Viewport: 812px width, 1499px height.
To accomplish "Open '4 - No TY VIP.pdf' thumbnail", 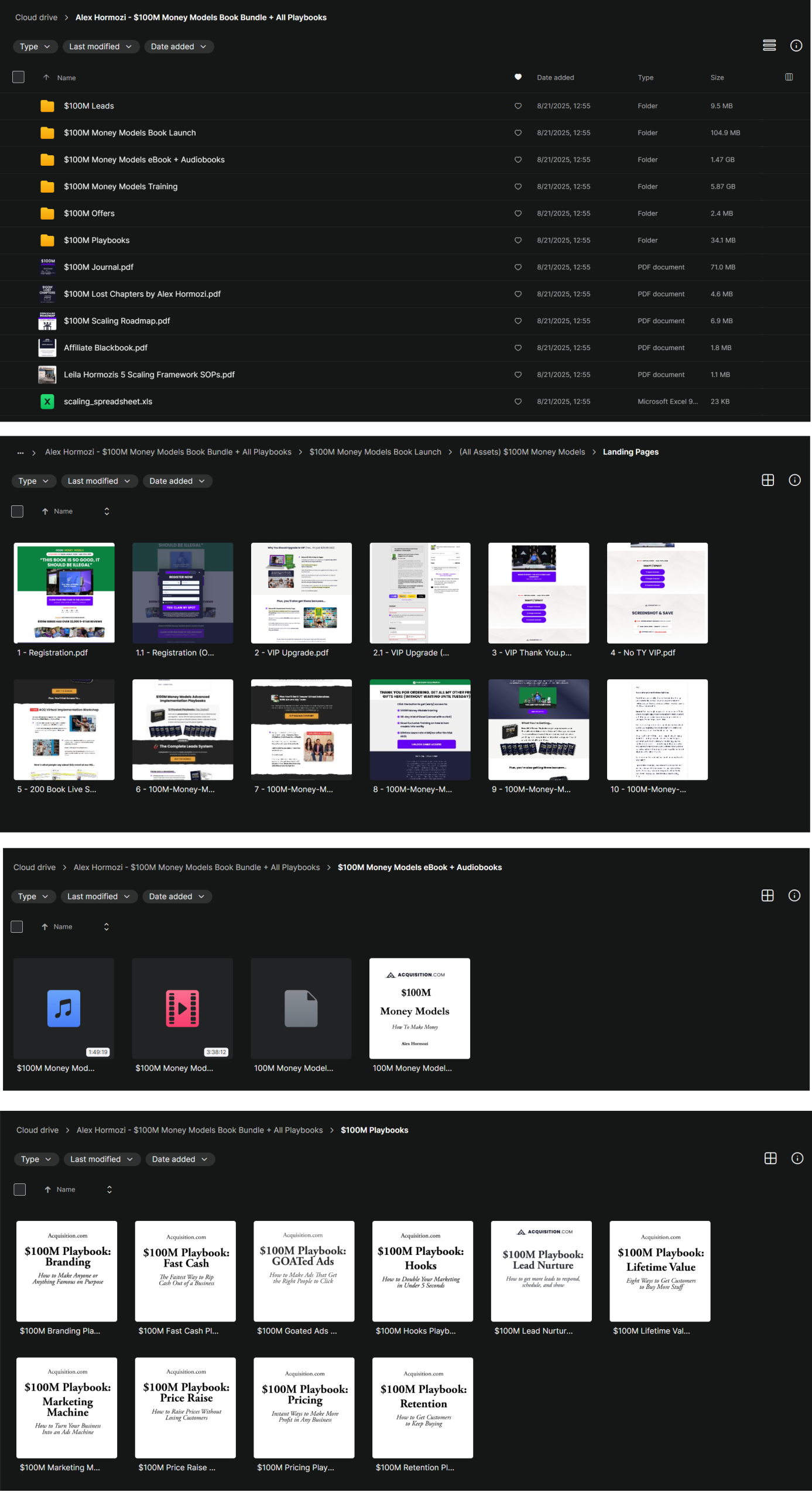I will coord(657,593).
